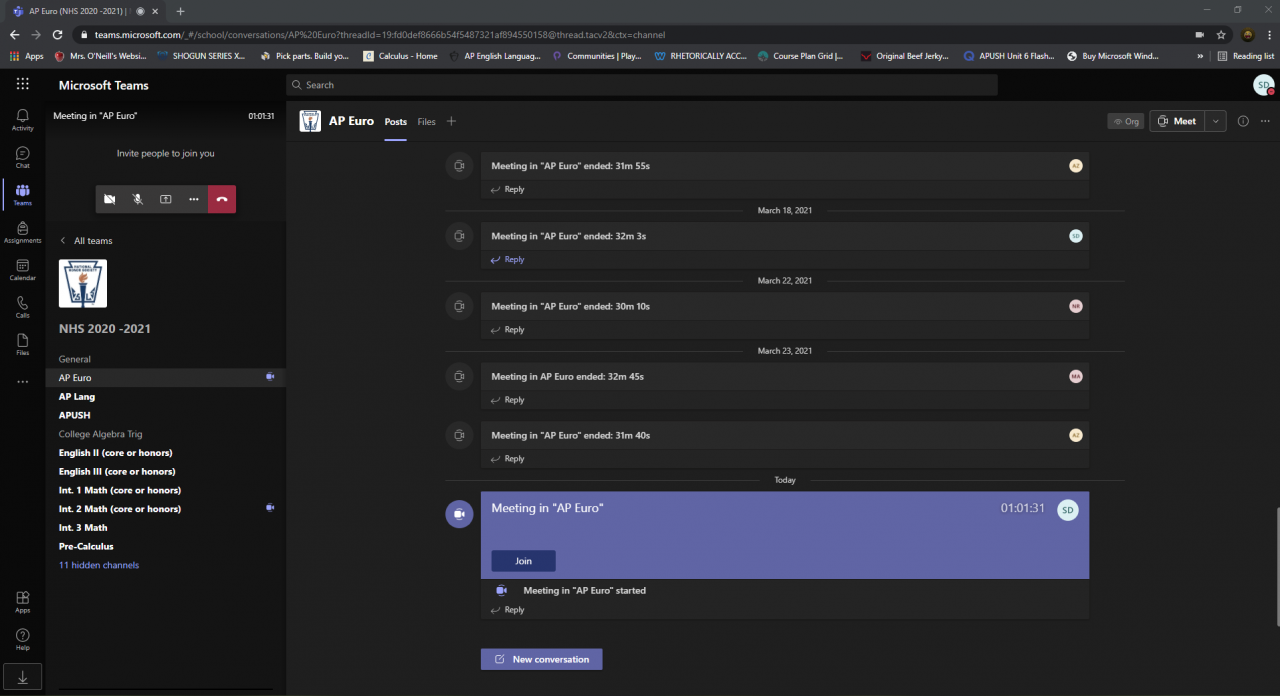Select the AP Lang channel
This screenshot has height=696, width=1280.
[x=77, y=397]
